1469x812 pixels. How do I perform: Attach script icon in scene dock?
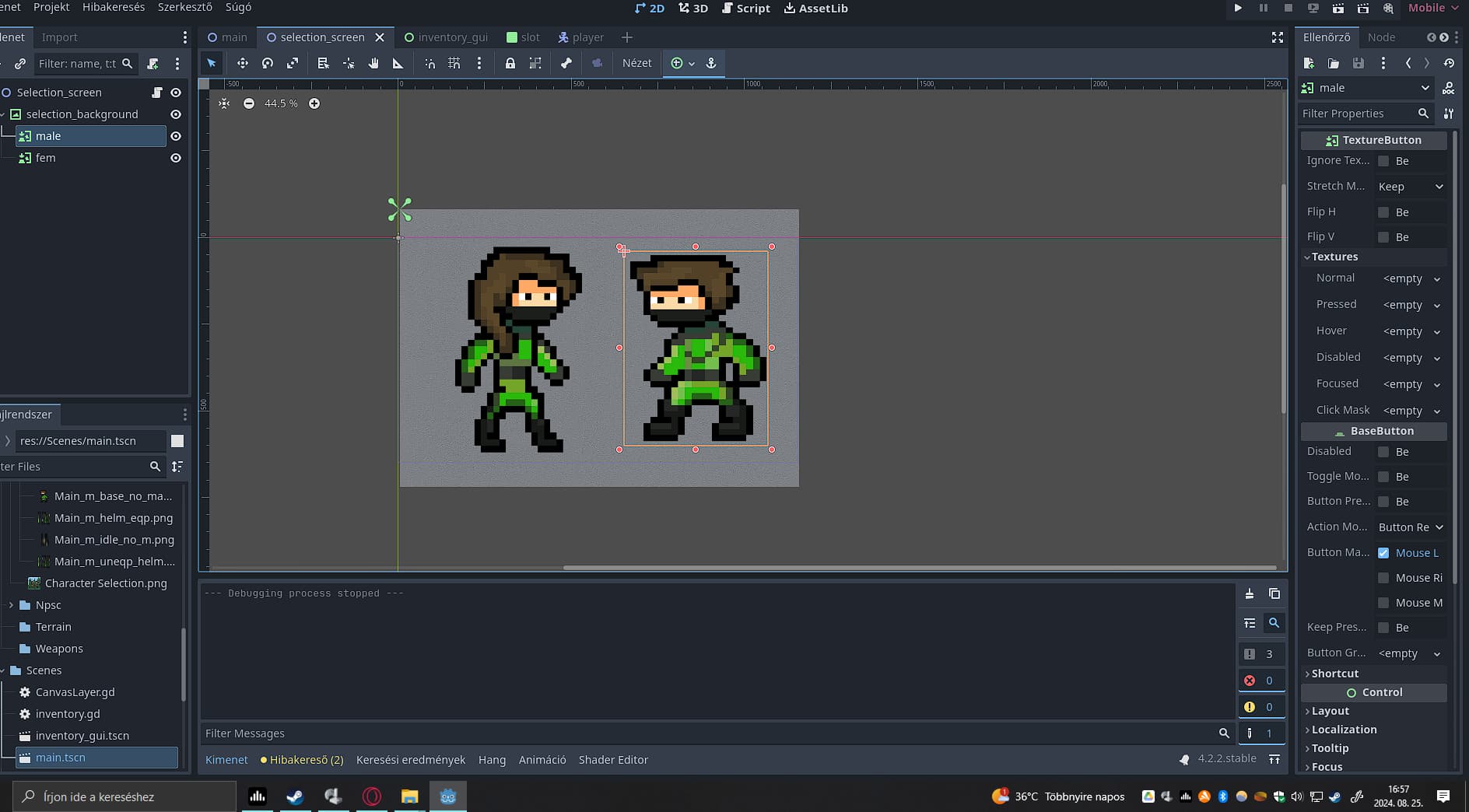(x=153, y=64)
